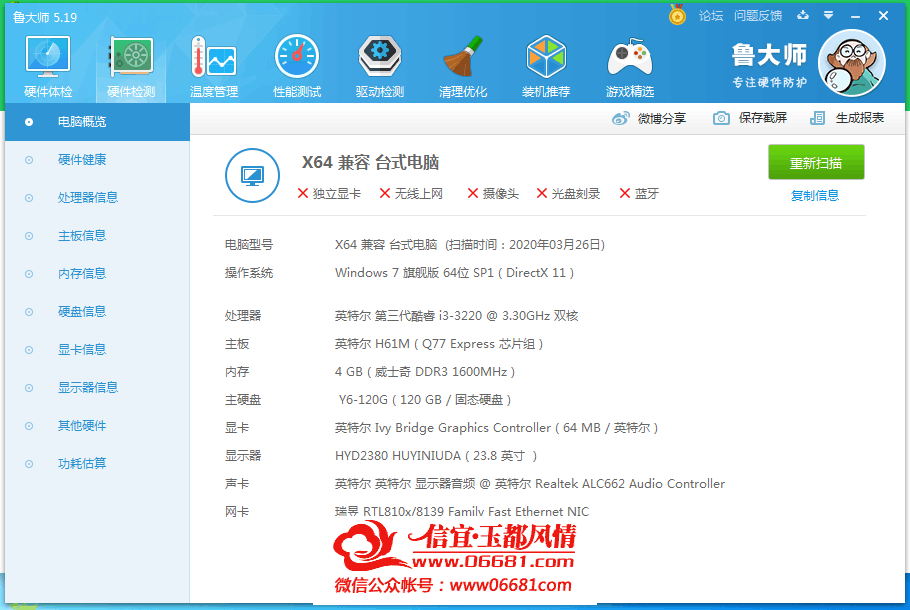
Task: Open 显示器信息 sidebar item
Action: pos(98,387)
